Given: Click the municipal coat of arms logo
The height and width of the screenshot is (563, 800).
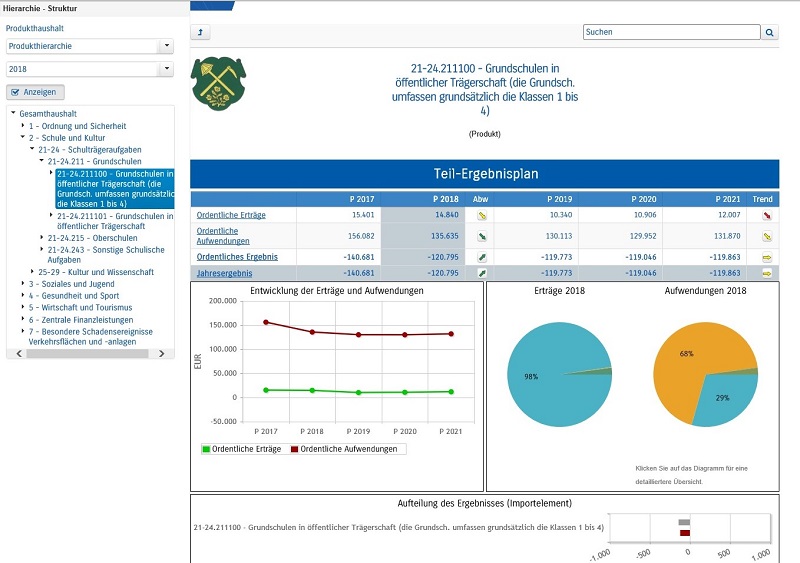Looking at the screenshot, I should (x=214, y=83).
